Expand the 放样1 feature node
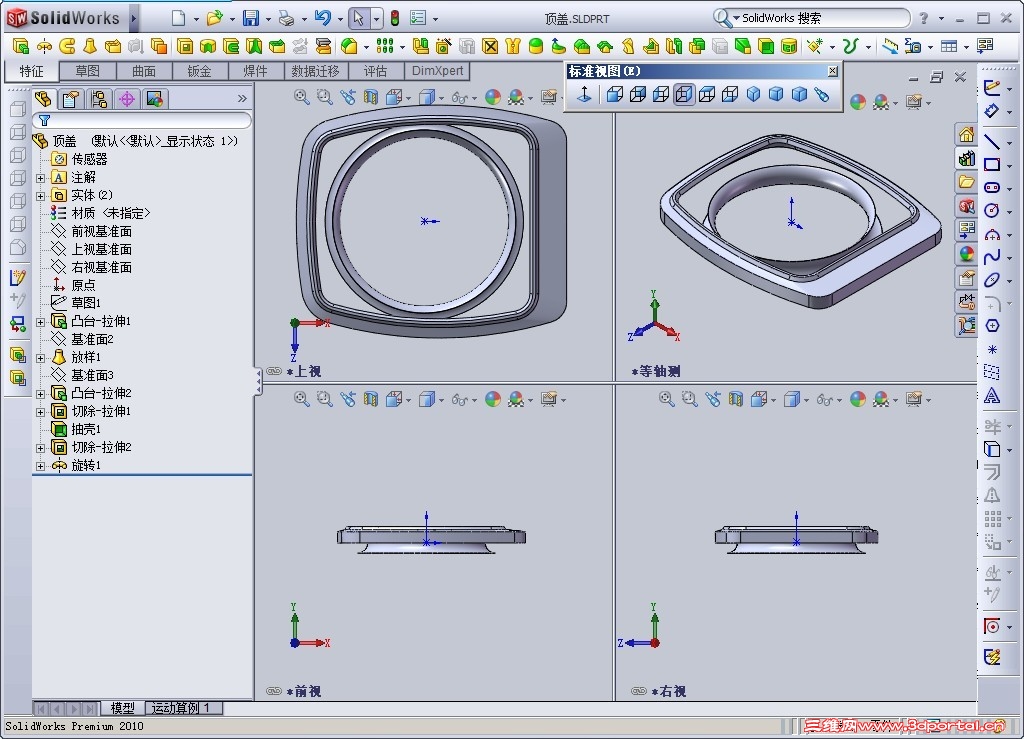 pos(40,358)
